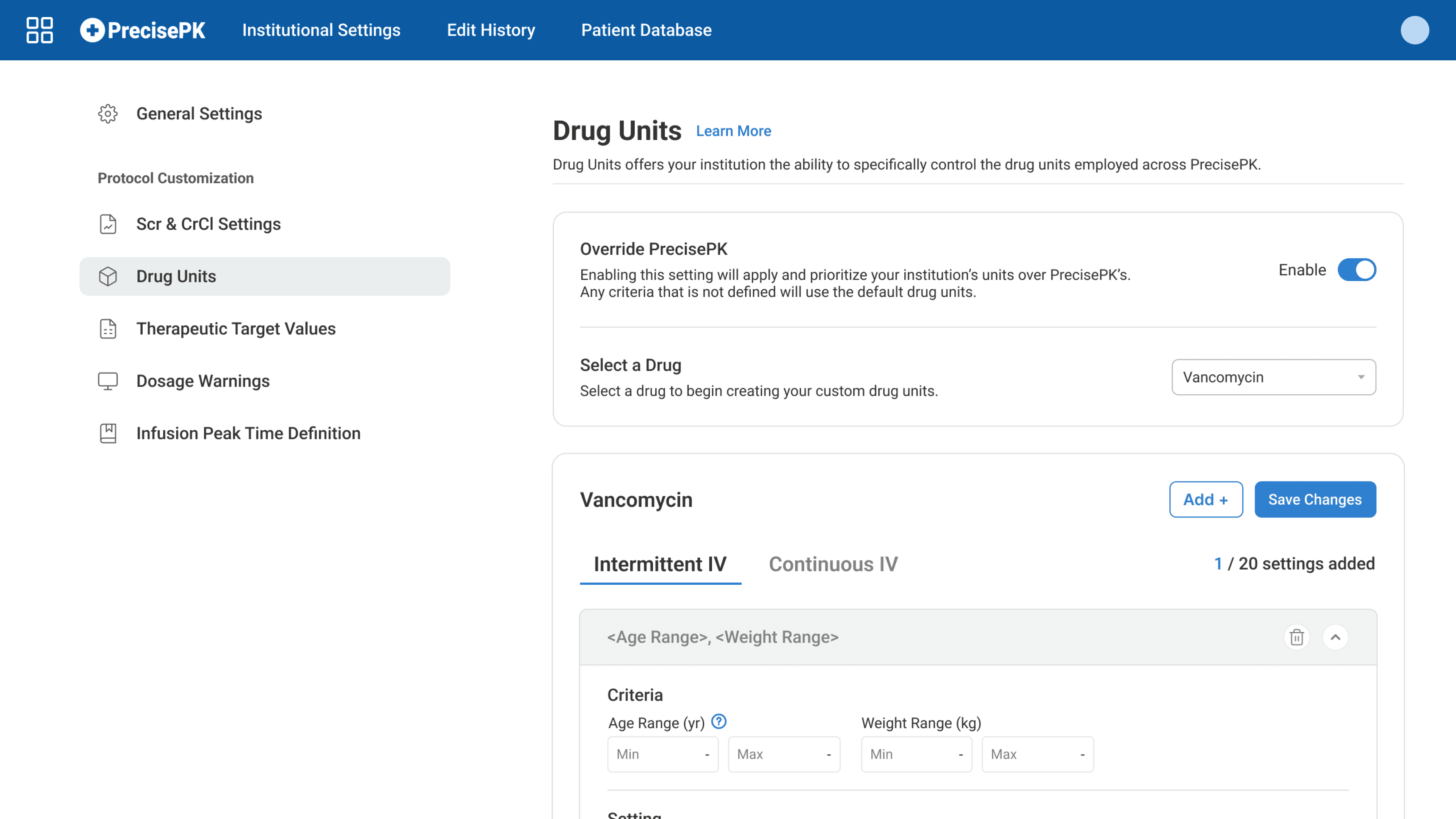Click the '1 / 20 settings added' counter
The width and height of the screenshot is (1456, 819).
(x=1294, y=563)
